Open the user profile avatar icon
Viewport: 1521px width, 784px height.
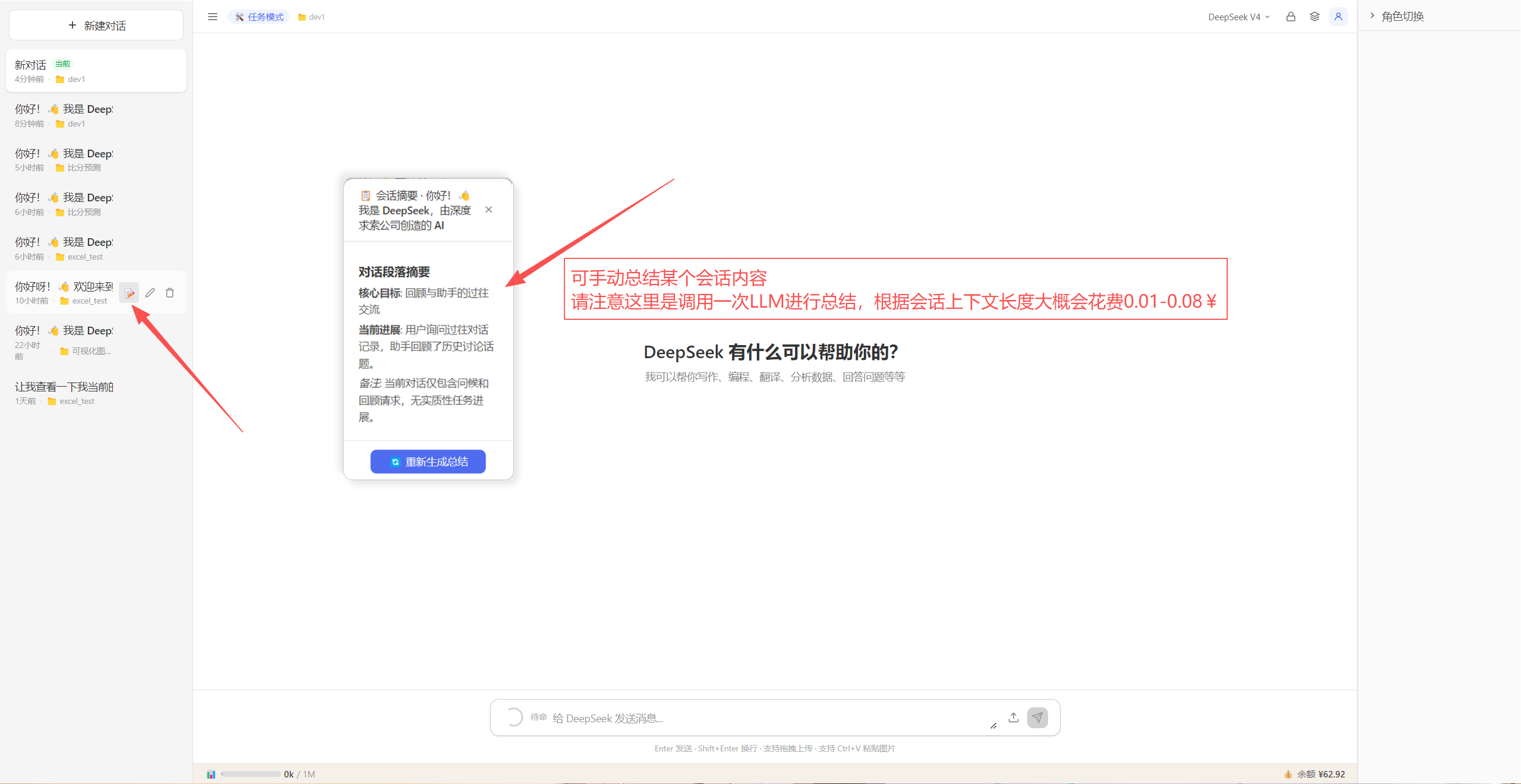tap(1338, 17)
